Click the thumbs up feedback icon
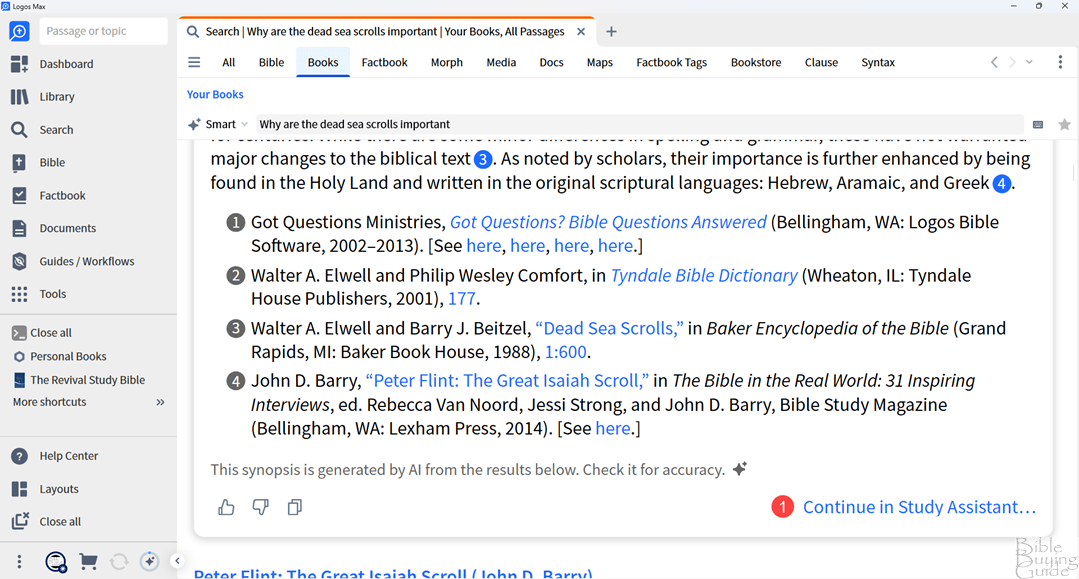Viewport: 1079px width, 579px height. coord(226,508)
